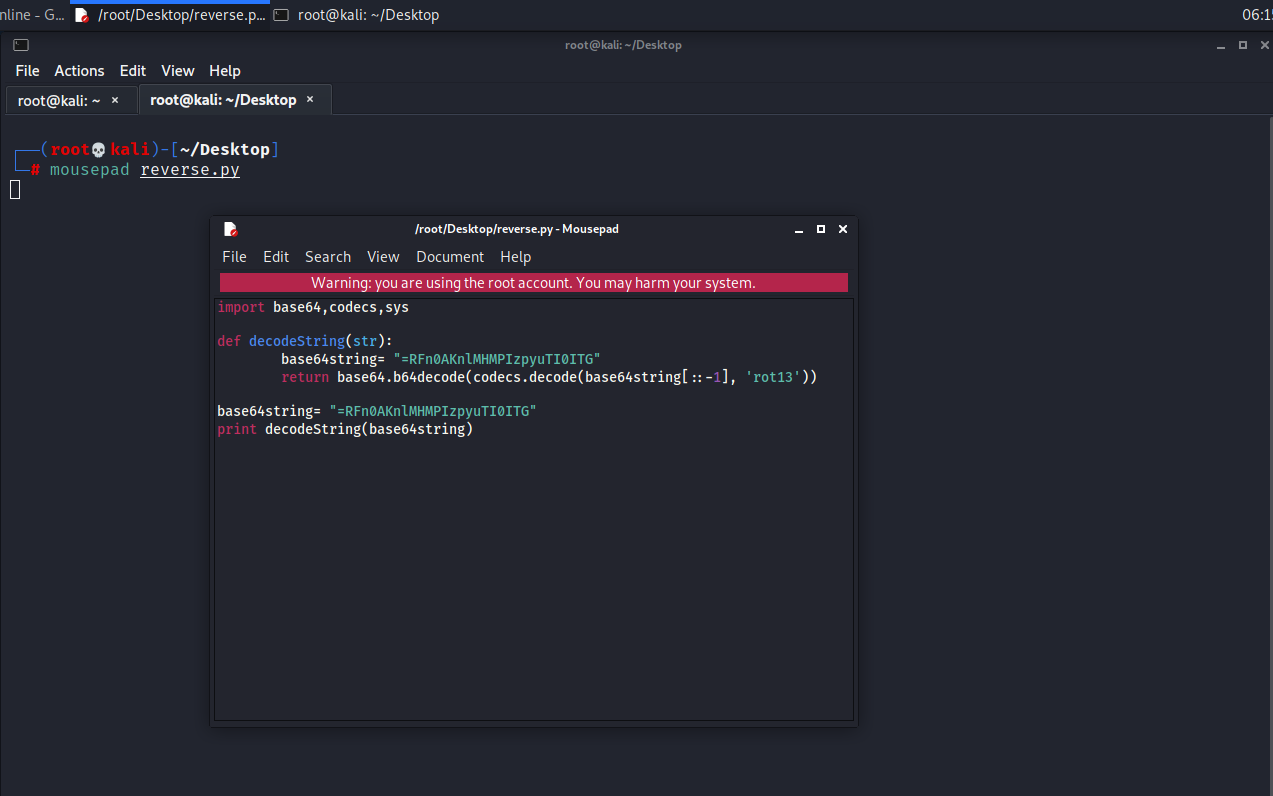The image size is (1273, 796).
Task: Close the "root@kali: ~/Desktop" tab with its X
Action: (310, 100)
